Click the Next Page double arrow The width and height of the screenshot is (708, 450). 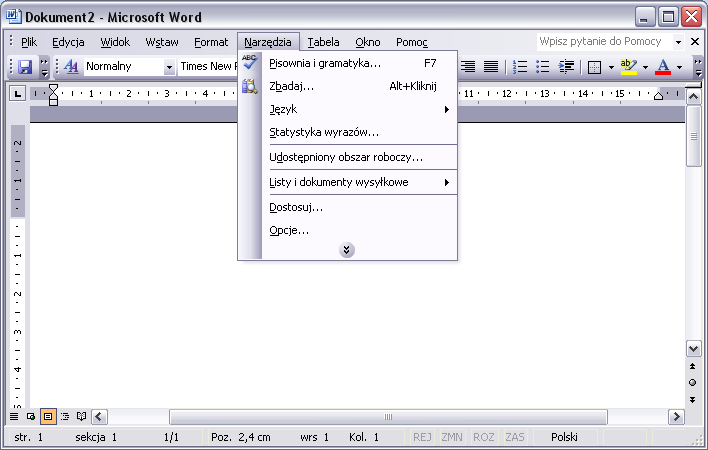pos(693,399)
